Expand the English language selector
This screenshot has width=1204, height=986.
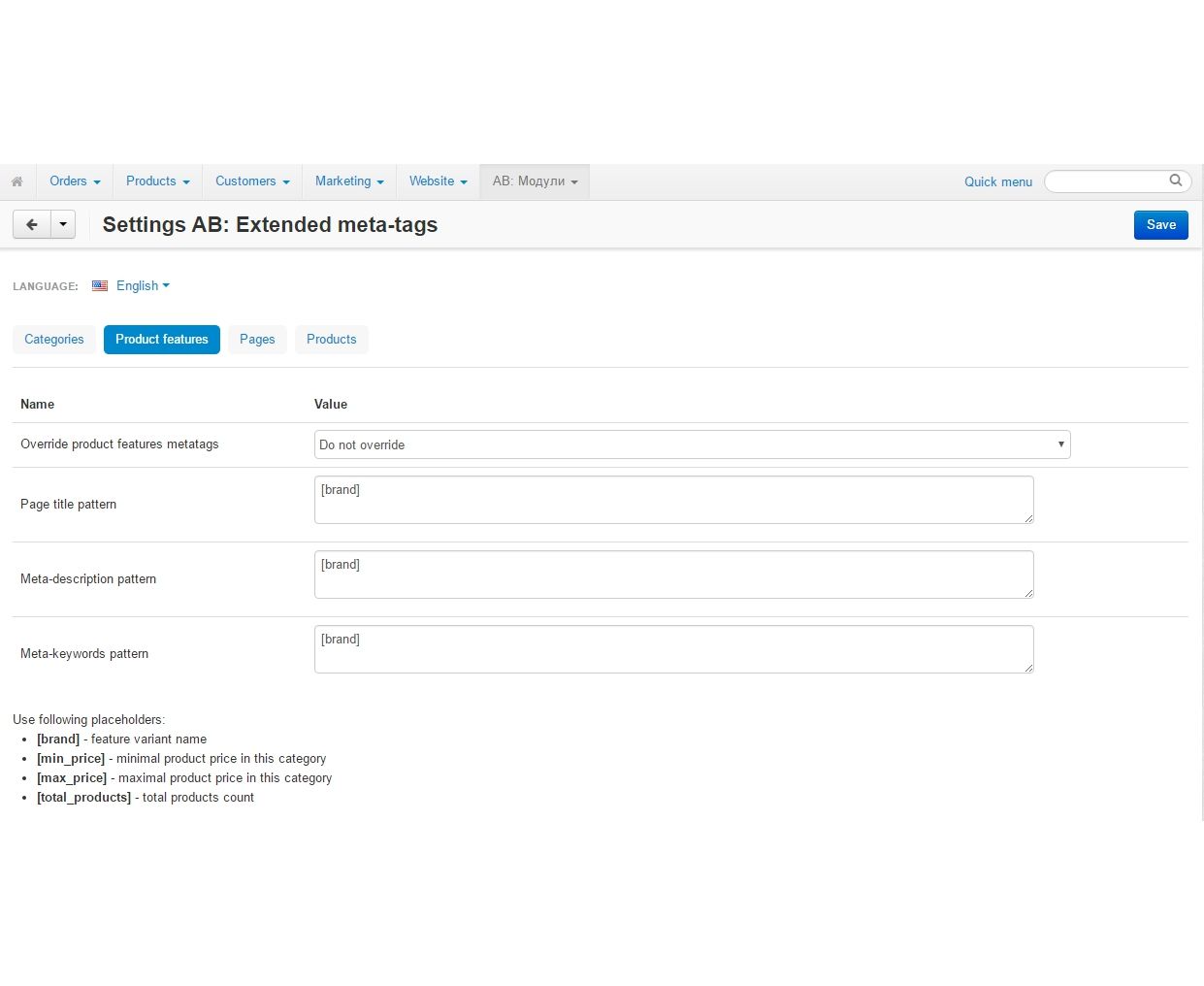pos(142,286)
